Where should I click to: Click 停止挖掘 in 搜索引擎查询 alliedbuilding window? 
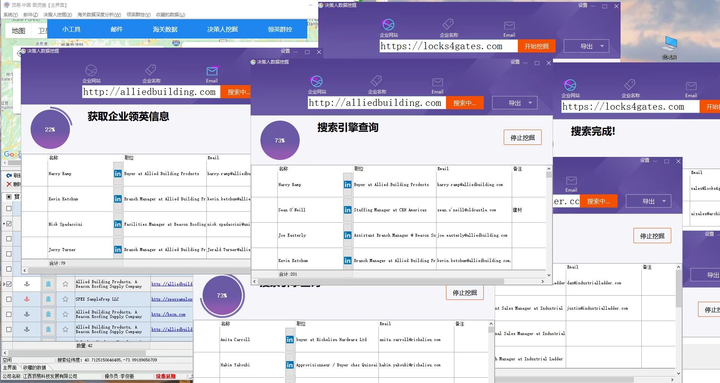point(523,137)
